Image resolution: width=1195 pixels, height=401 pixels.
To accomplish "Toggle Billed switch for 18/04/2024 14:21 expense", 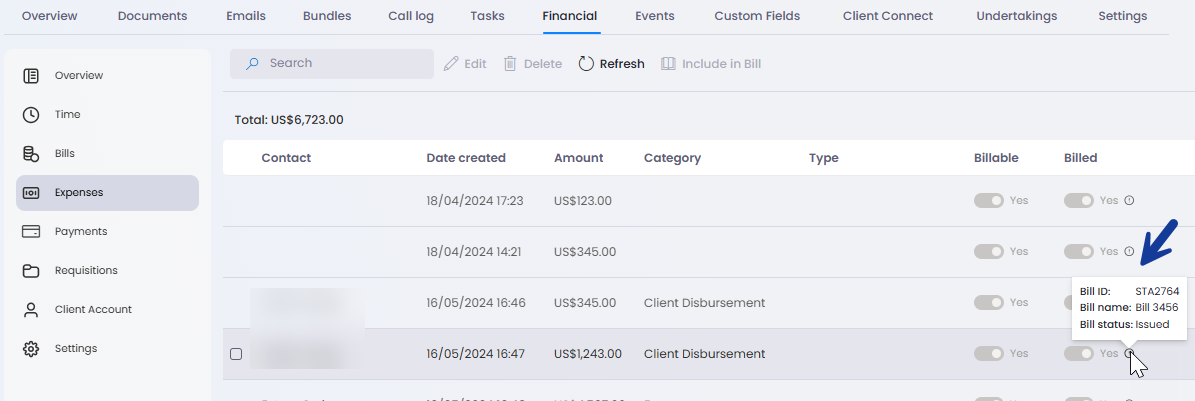I will [1078, 252].
